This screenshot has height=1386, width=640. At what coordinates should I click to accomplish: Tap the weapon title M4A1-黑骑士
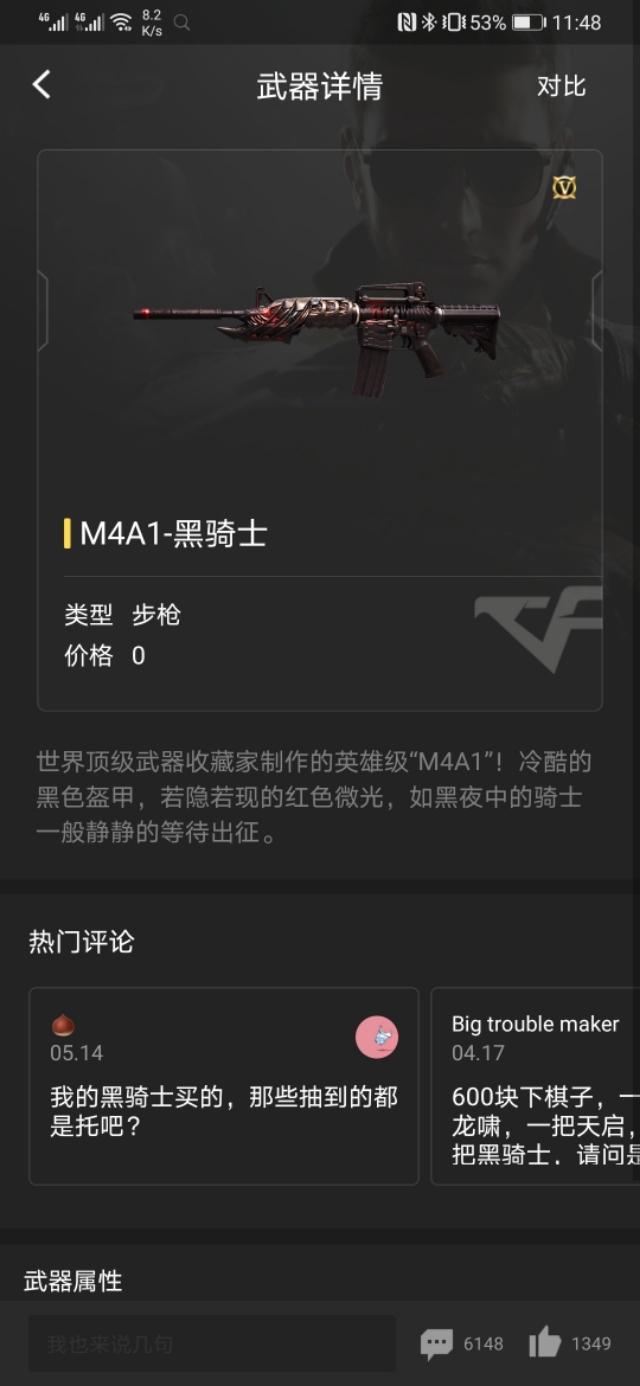pyautogui.click(x=173, y=534)
